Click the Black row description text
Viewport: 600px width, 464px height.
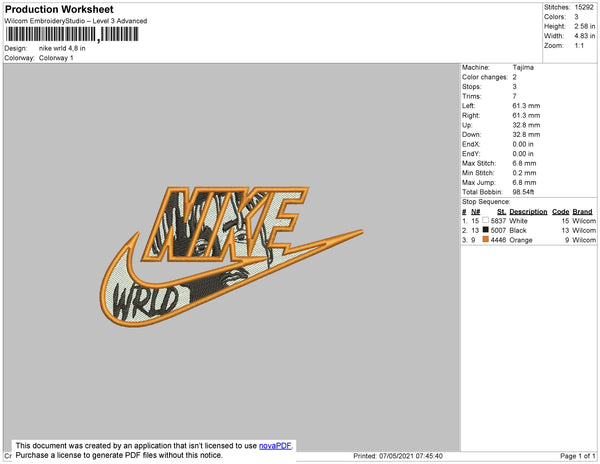pos(518,230)
